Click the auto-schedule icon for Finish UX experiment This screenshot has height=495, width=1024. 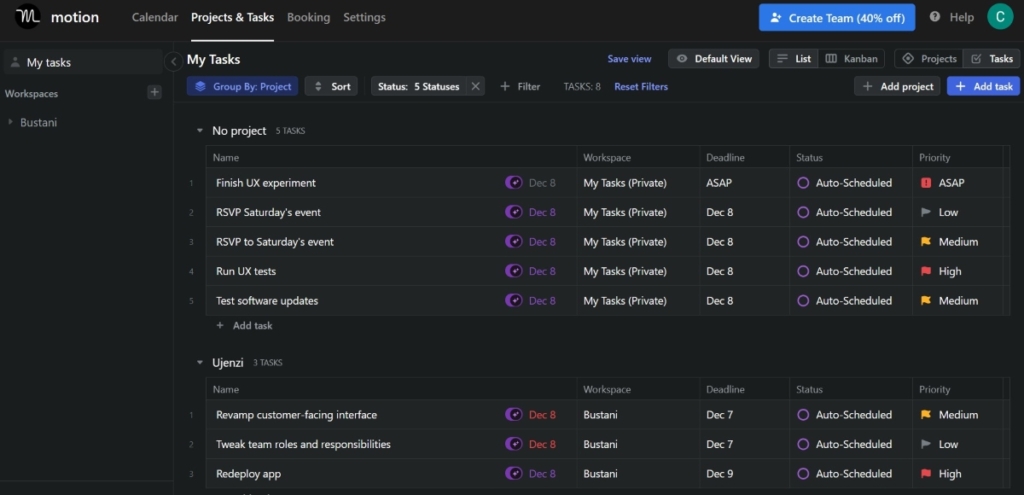tap(513, 183)
